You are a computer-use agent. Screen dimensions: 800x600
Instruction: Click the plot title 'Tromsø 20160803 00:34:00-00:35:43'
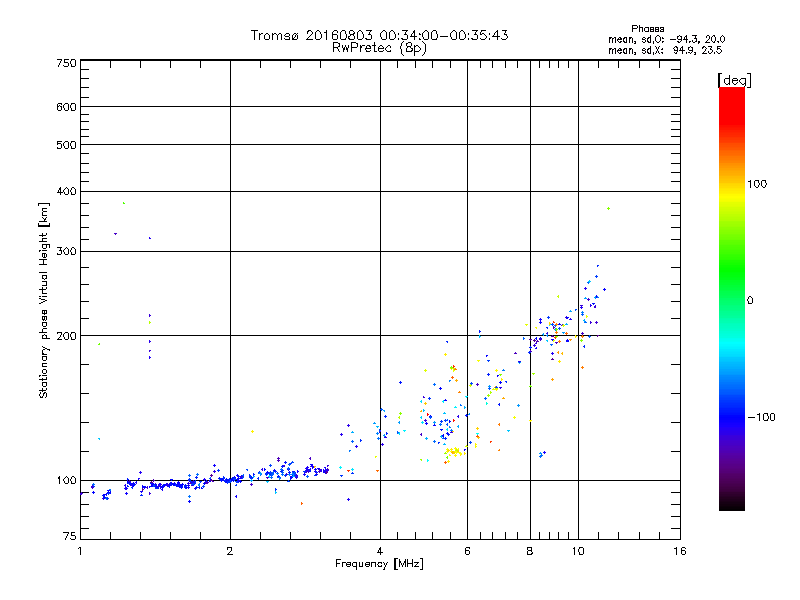[379, 35]
